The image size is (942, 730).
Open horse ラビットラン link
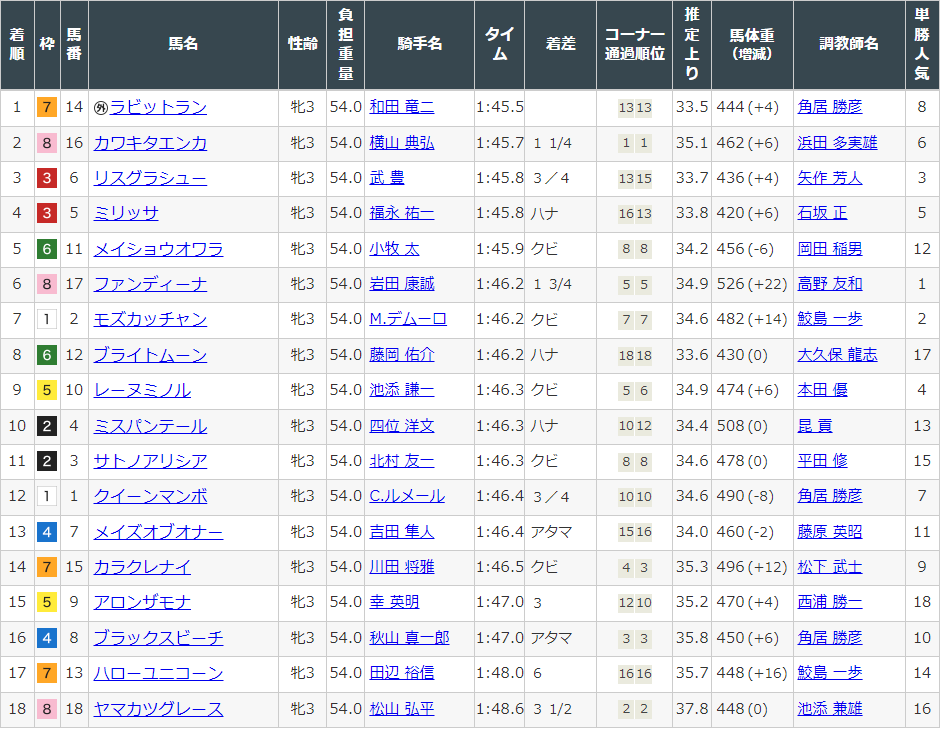click(x=158, y=108)
